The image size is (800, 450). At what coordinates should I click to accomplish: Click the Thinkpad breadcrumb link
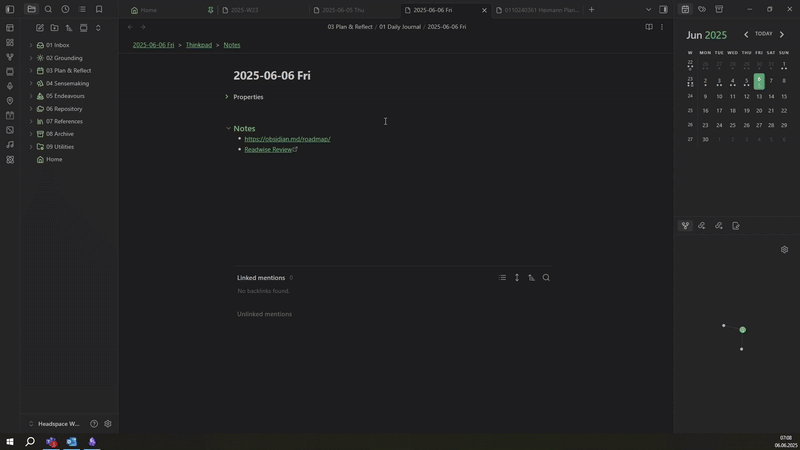[198, 45]
